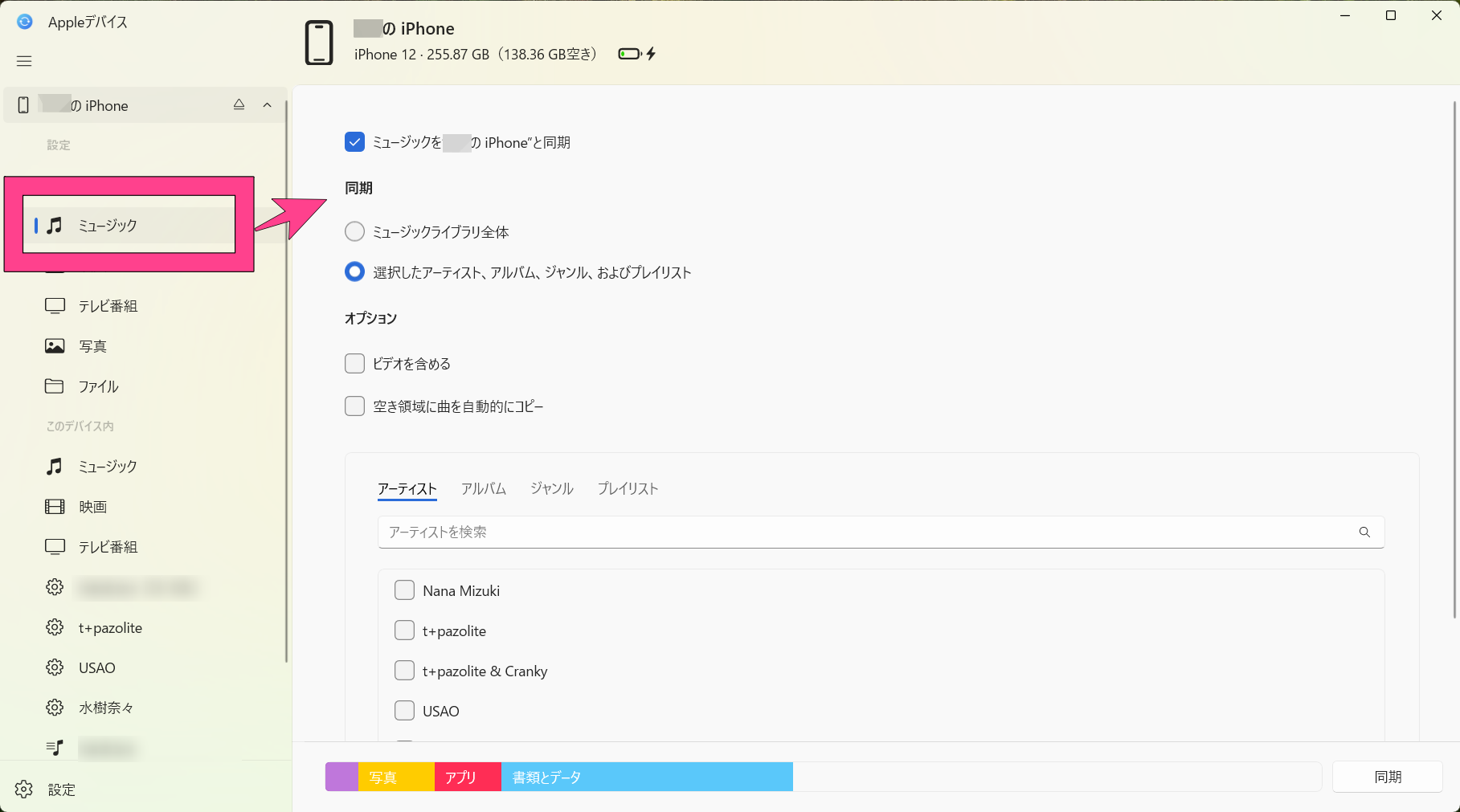The height and width of the screenshot is (812, 1460).
Task: Enable ビデオを含める option
Action: point(354,364)
